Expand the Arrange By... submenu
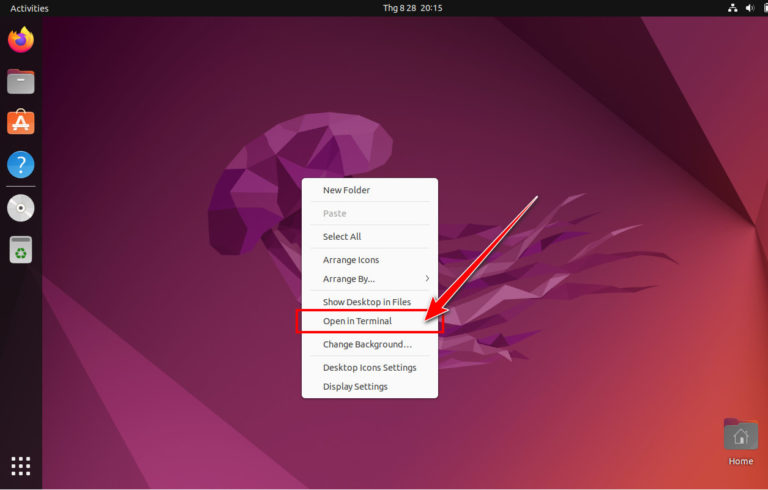The width and height of the screenshot is (768, 490). coord(370,279)
